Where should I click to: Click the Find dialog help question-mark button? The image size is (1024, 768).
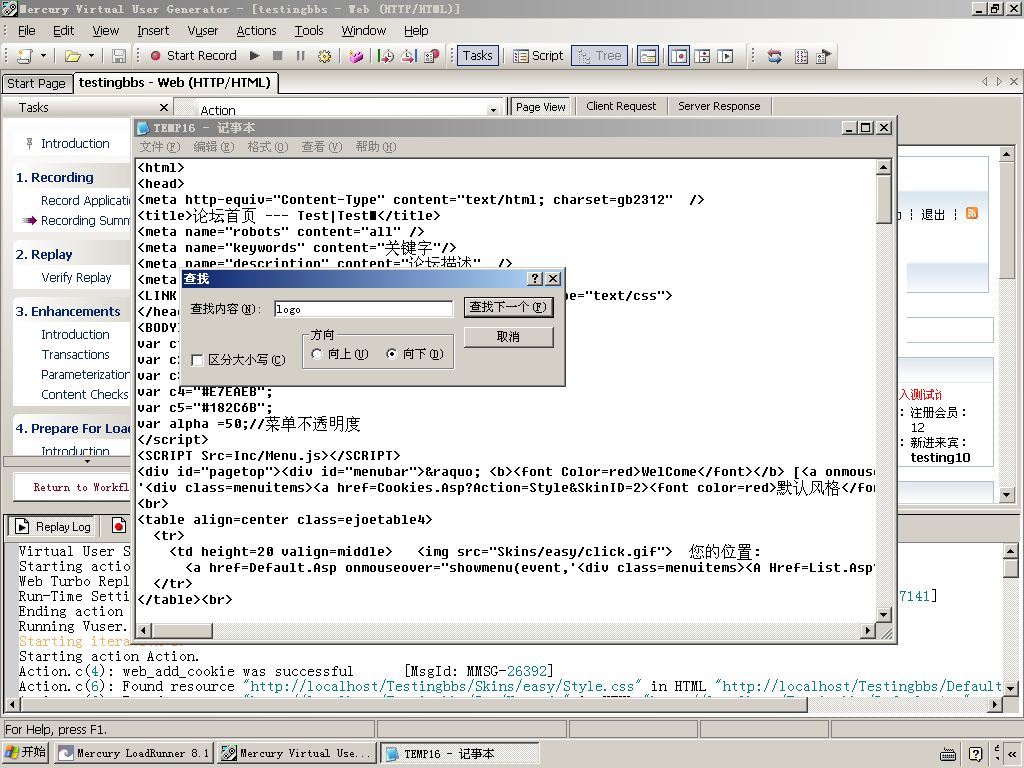pyautogui.click(x=535, y=279)
